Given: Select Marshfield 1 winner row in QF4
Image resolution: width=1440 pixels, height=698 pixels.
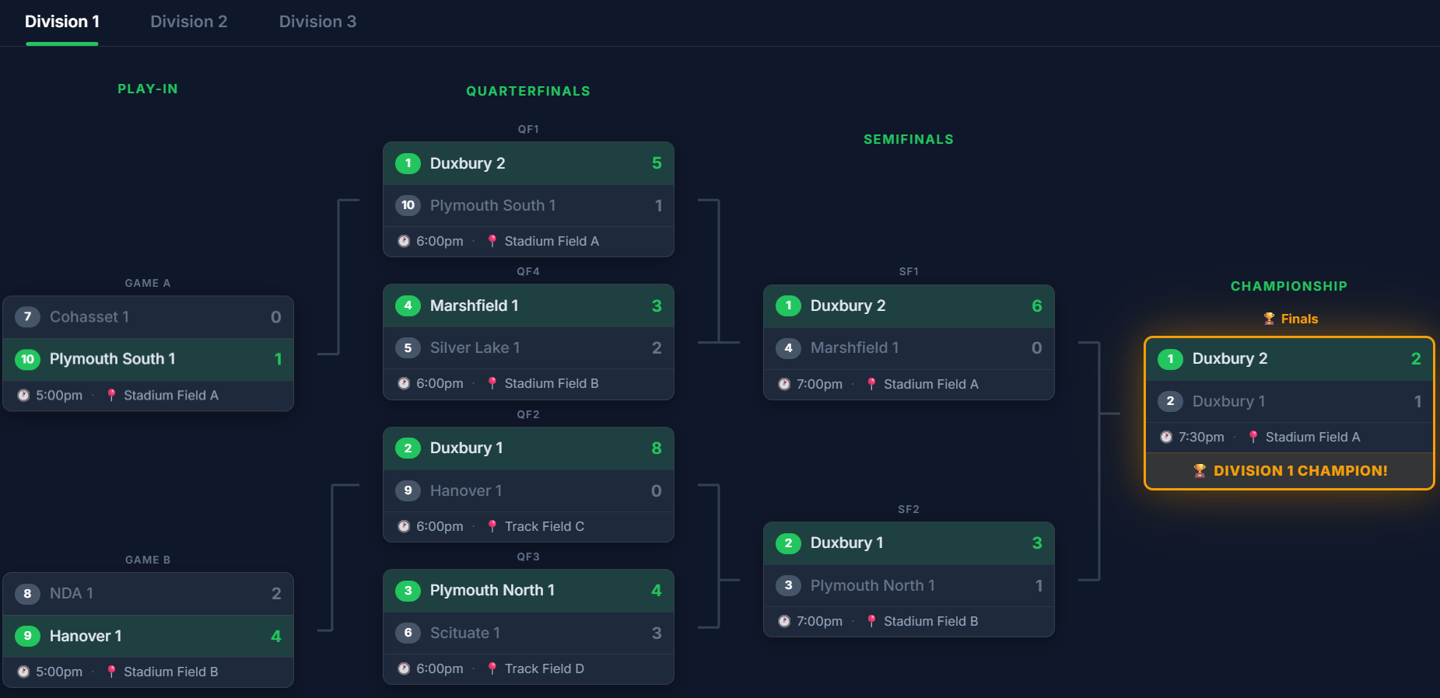Looking at the screenshot, I should coord(528,306).
